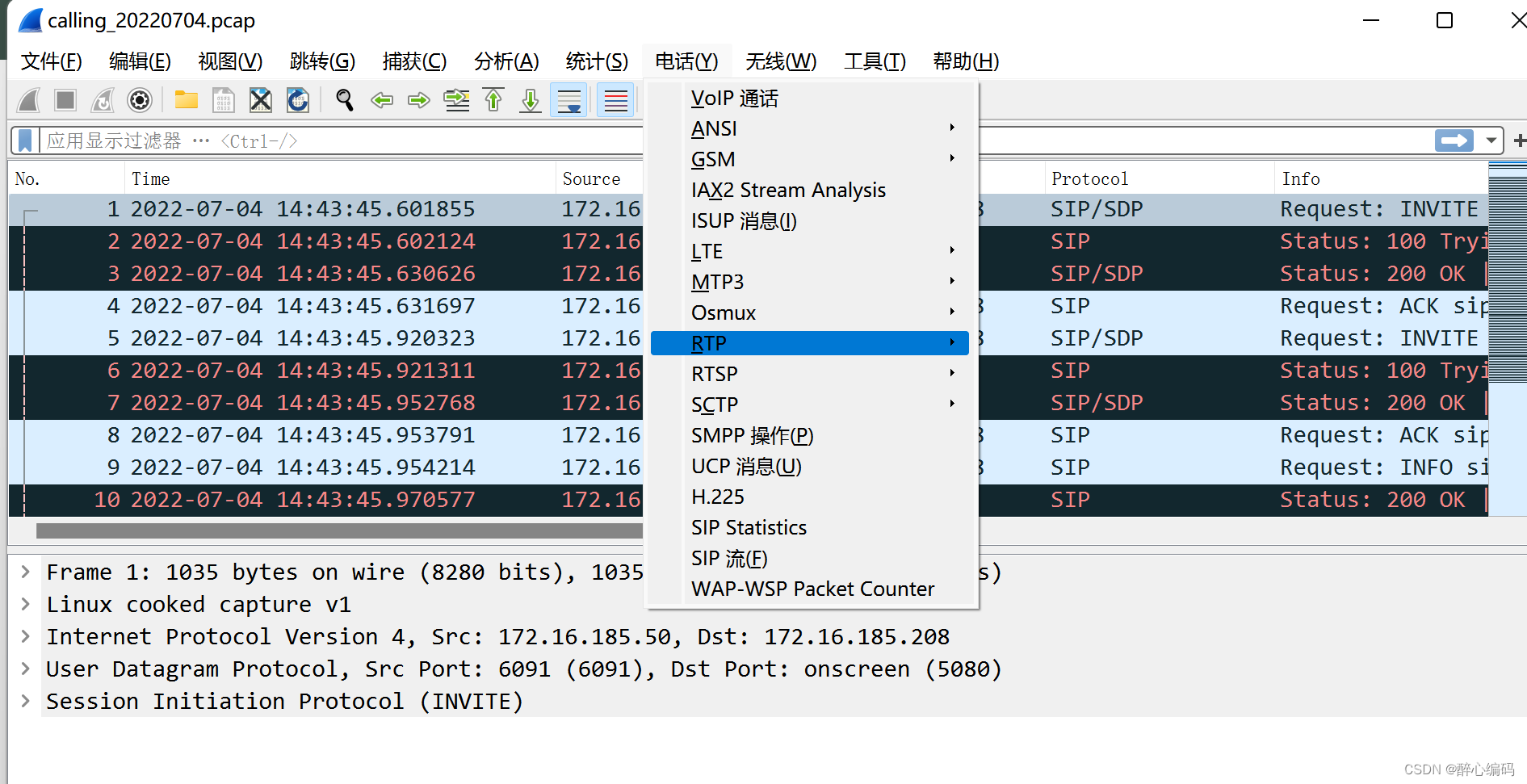
Task: Expand the Frame 1 detail row
Action: [26, 572]
